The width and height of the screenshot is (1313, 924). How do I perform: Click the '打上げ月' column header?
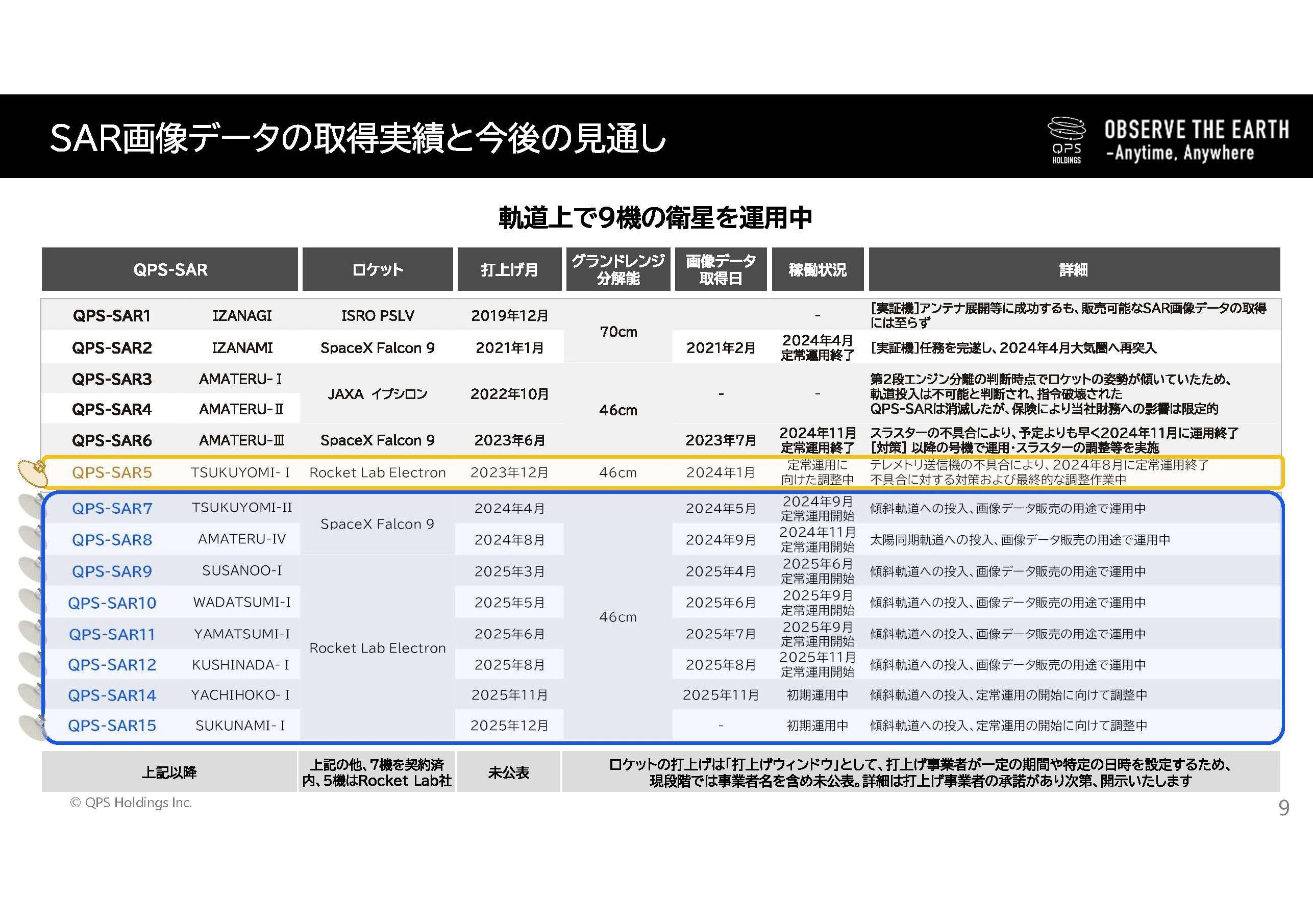coord(509,269)
